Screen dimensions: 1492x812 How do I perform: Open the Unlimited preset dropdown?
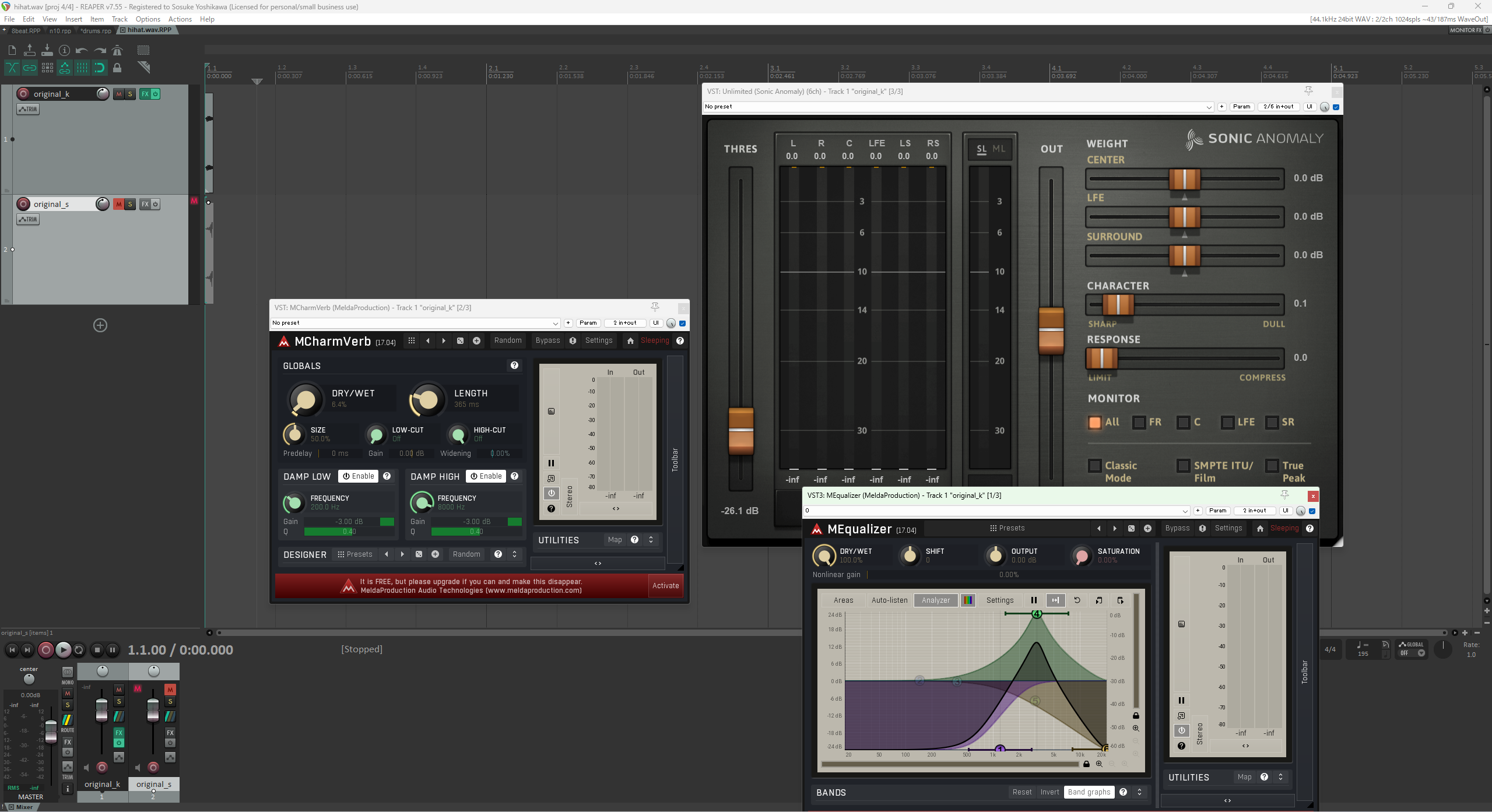pyautogui.click(x=1209, y=107)
